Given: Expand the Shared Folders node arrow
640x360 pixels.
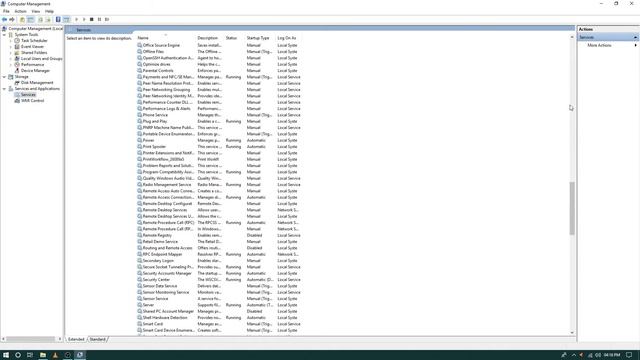Looking at the screenshot, I should (11, 53).
